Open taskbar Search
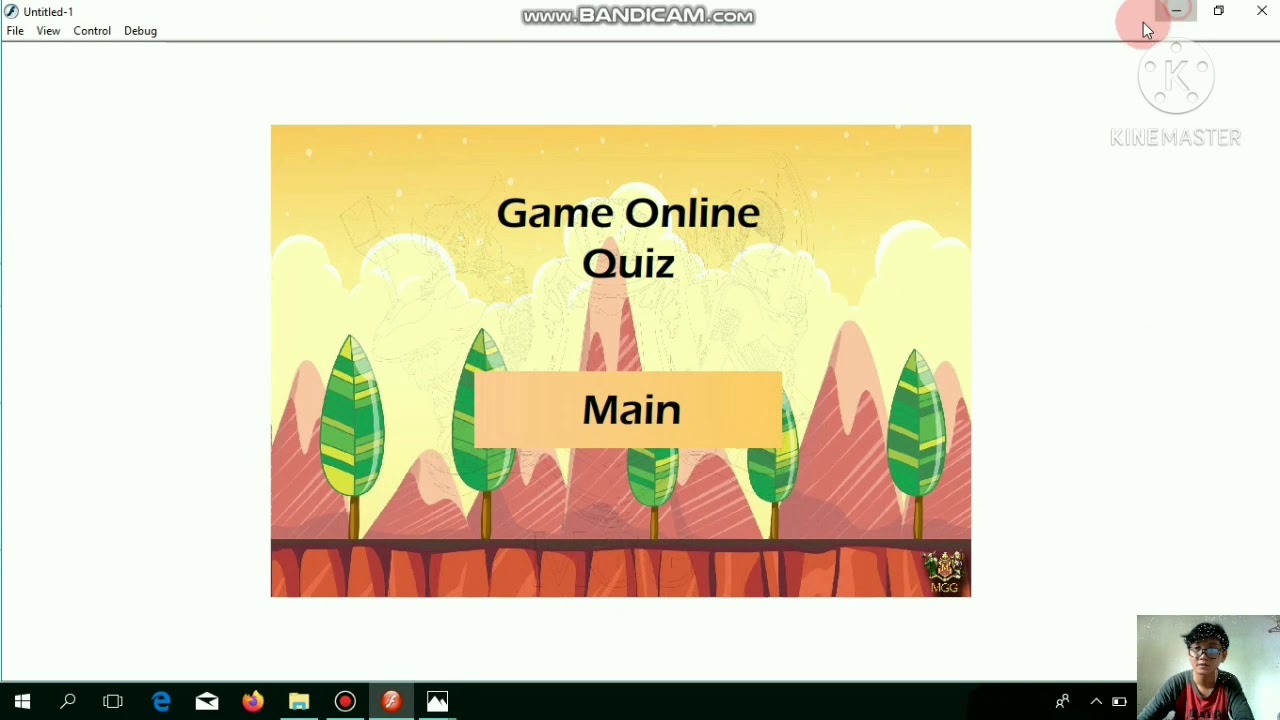This screenshot has height=720, width=1280. tap(68, 702)
